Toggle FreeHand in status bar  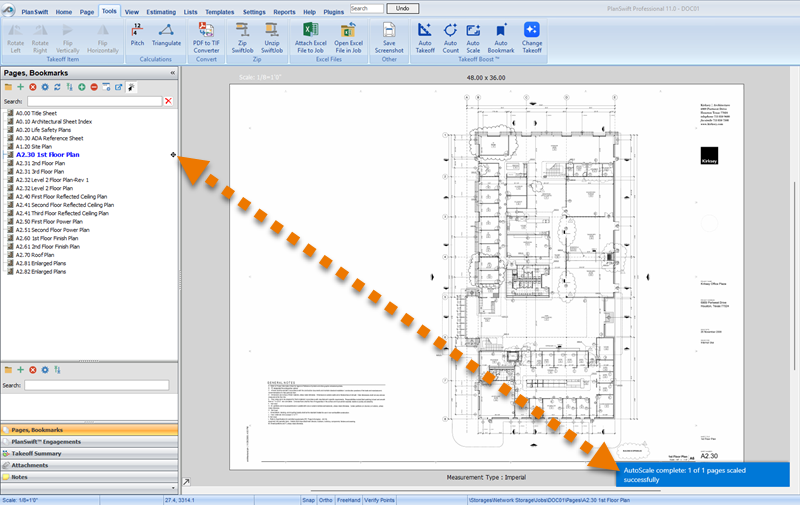tap(348, 500)
